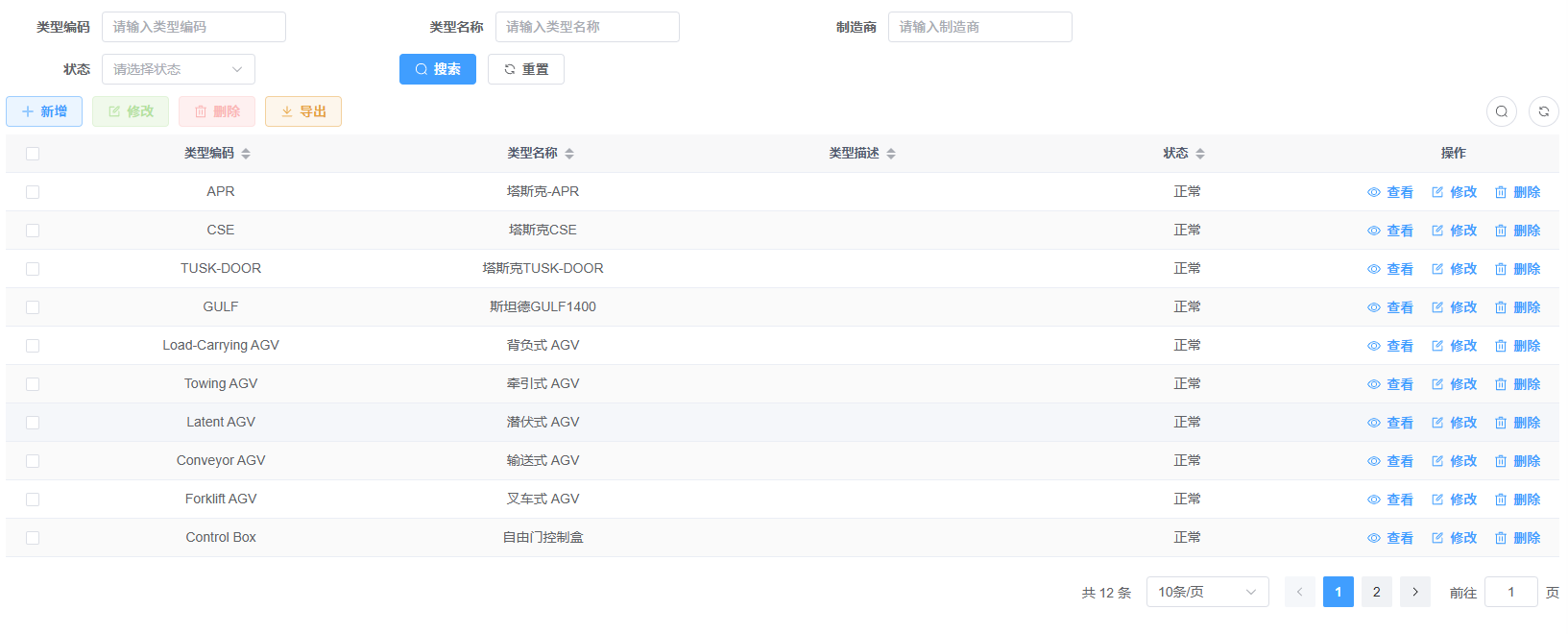Edit the Latent AGV row
The image size is (1568, 634).
pos(1454,423)
